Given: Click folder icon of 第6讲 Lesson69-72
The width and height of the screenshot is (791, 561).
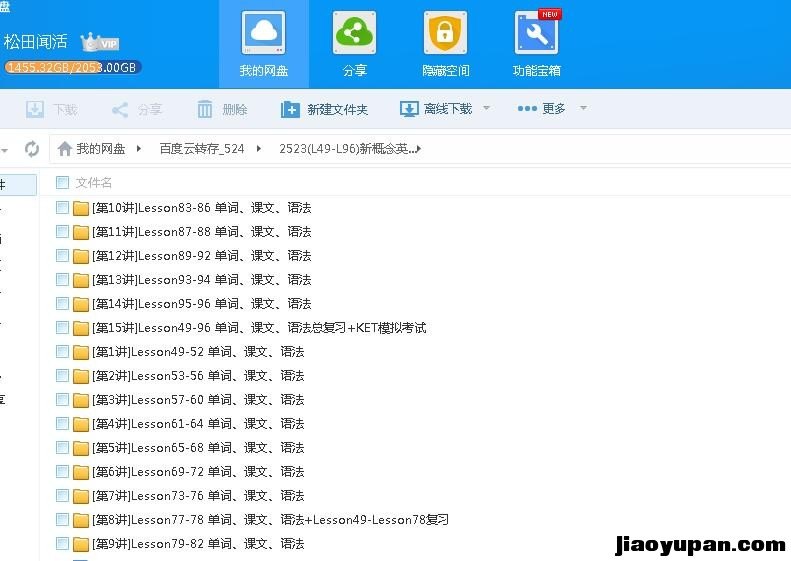Looking at the screenshot, I should 81,472.
